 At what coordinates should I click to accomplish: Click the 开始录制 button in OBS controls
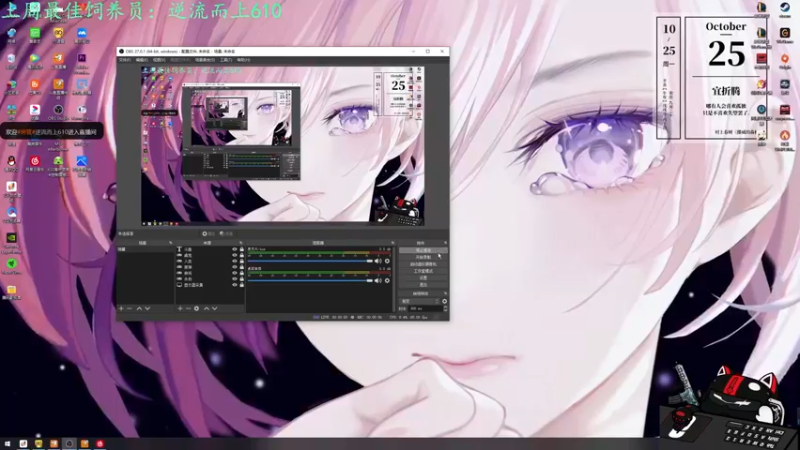click(x=423, y=258)
